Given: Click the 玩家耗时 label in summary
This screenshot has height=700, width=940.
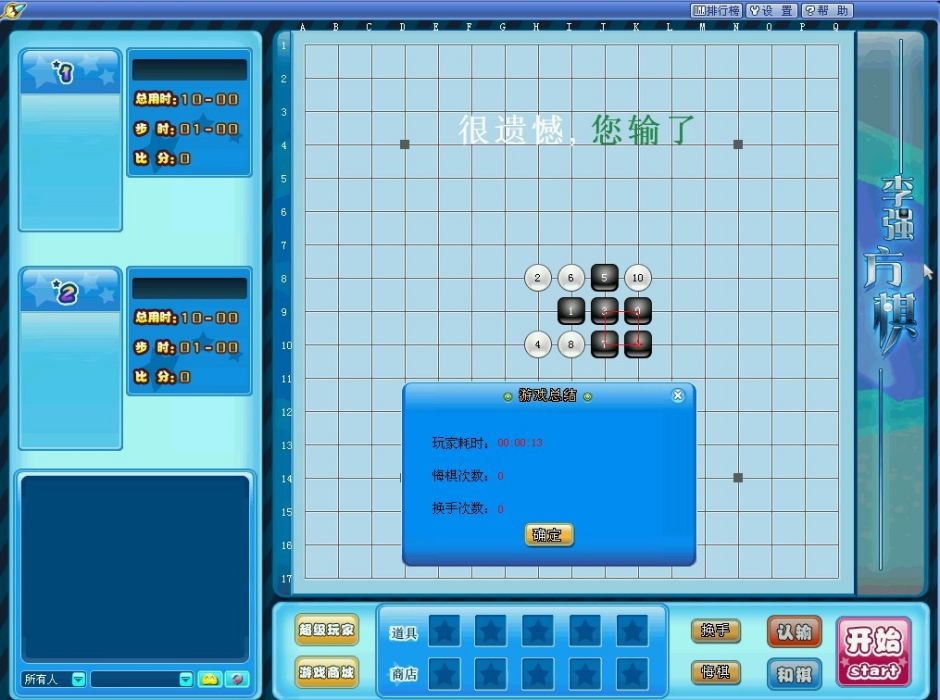Looking at the screenshot, I should (460, 443).
